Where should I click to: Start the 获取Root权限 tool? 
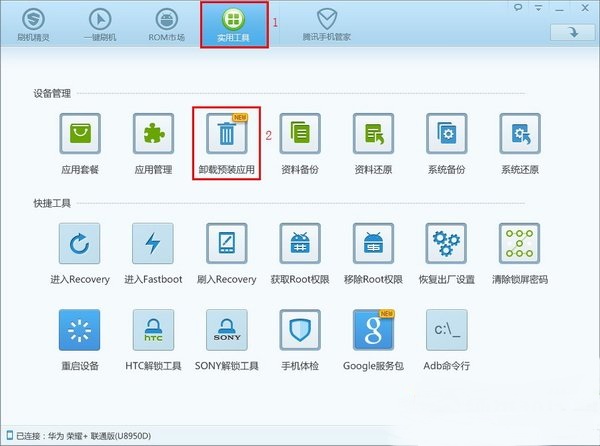point(300,244)
